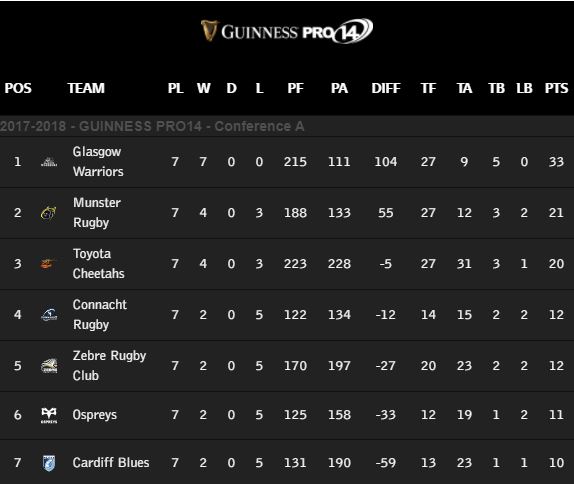
Task: Click Toyota Cheetahs team name
Action: [x=98, y=264]
